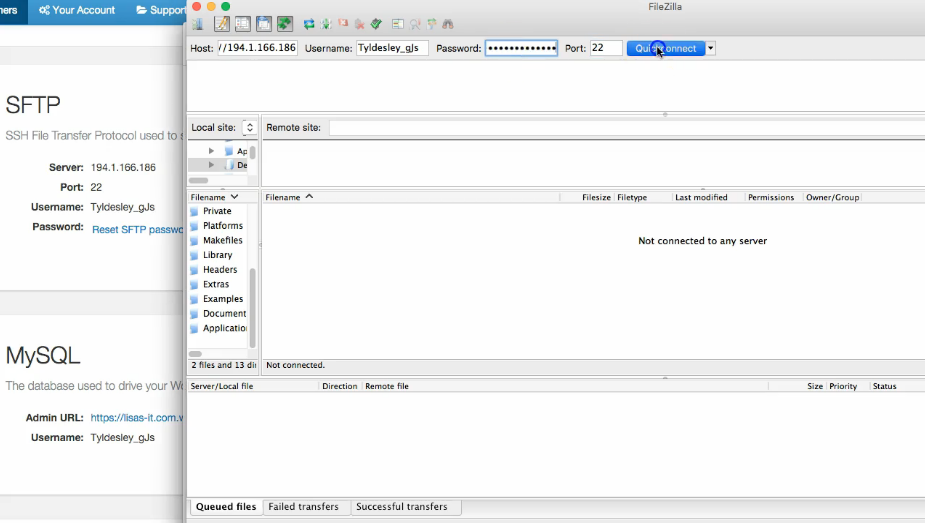
Task: Open the Site Manager icon
Action: click(198, 24)
